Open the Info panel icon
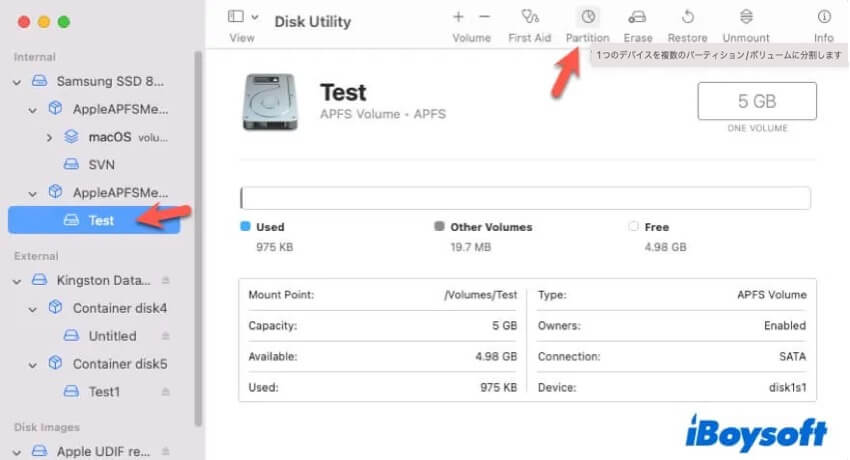Image resolution: width=850 pixels, height=460 pixels. pyautogui.click(x=823, y=17)
